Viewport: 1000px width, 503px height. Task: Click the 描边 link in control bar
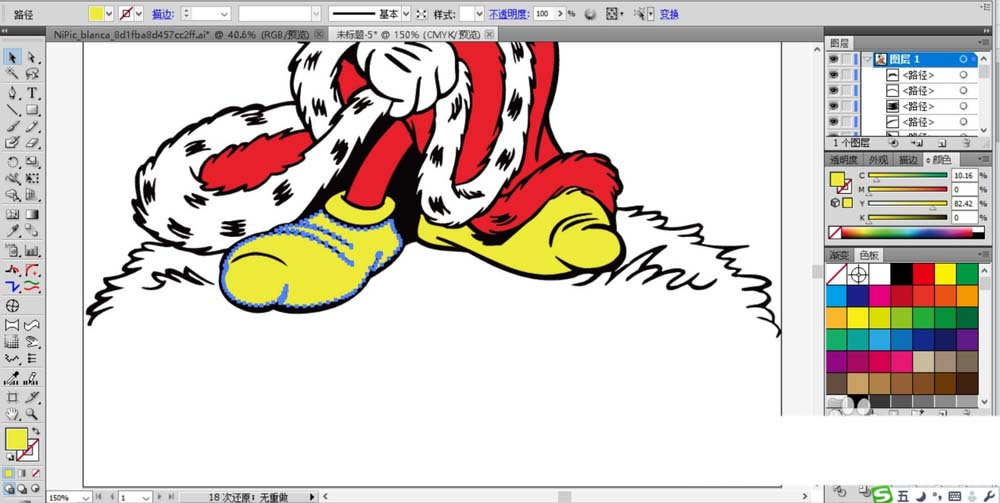coord(162,14)
